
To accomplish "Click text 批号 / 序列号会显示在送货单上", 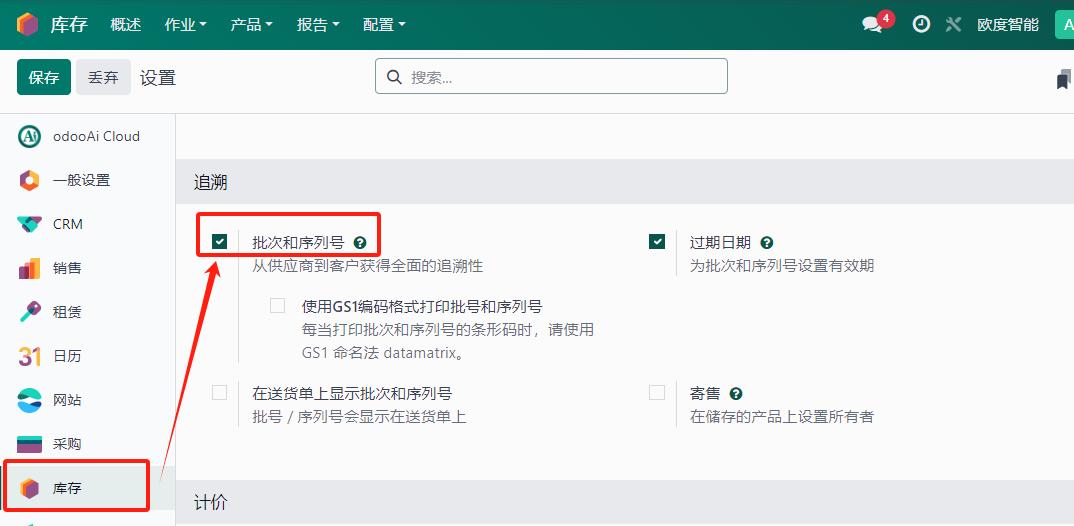I will coord(360,416).
